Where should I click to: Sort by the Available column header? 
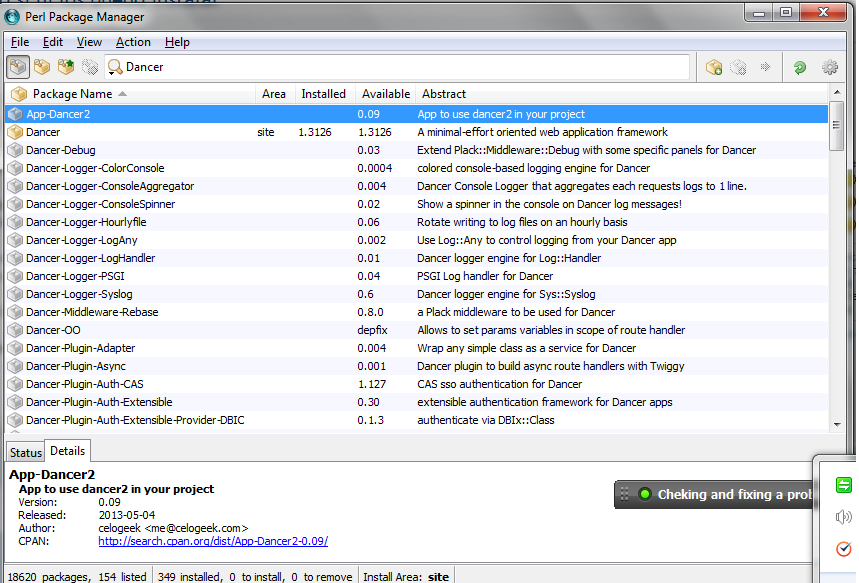386,94
